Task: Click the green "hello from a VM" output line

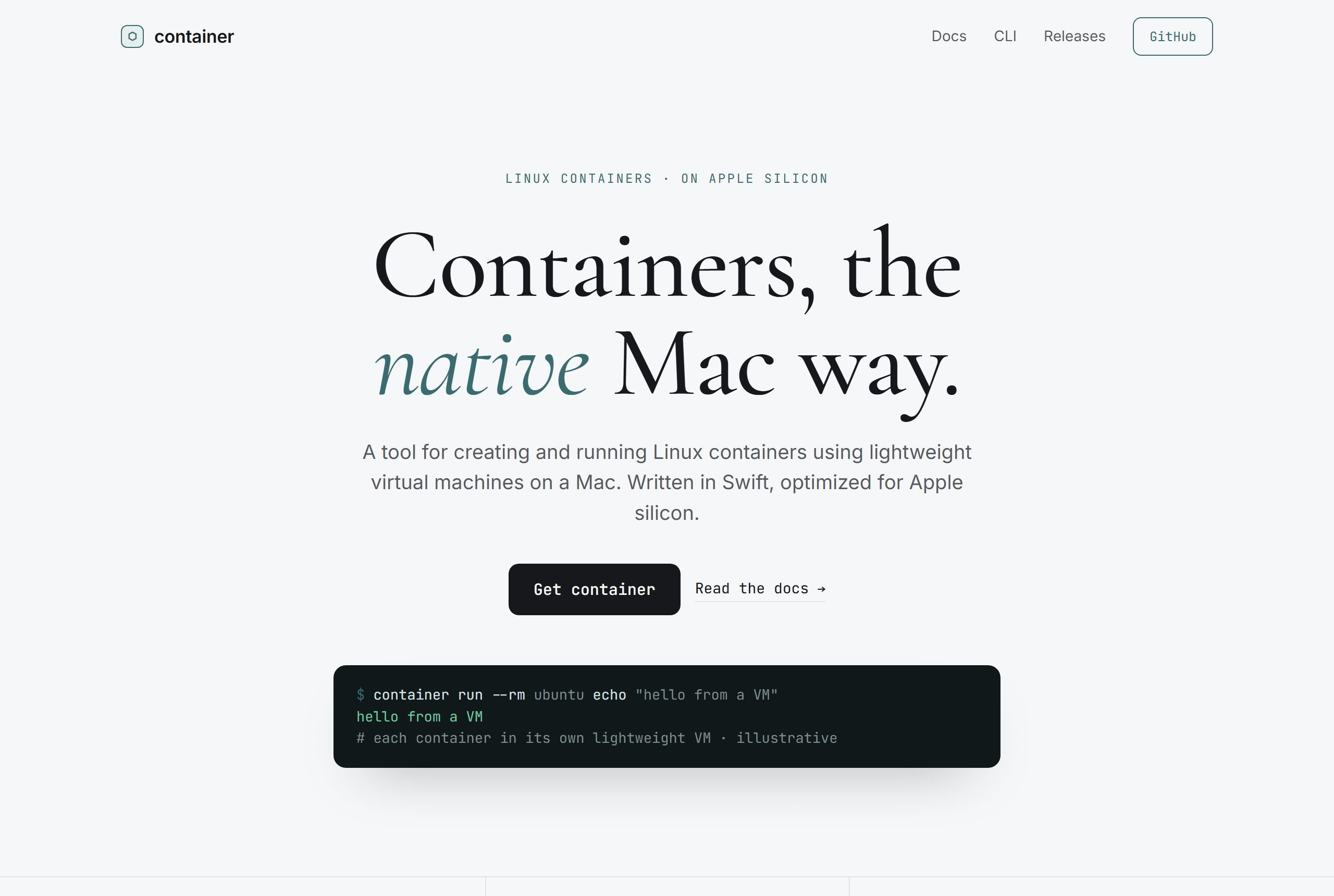Action: (419, 717)
